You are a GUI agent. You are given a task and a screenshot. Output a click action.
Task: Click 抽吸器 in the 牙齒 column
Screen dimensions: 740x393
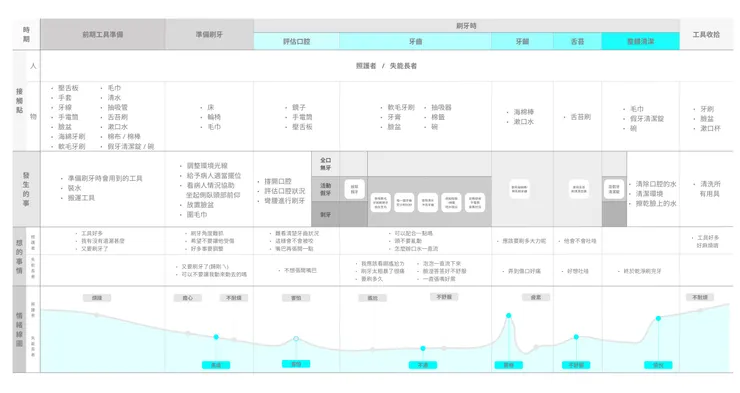(441, 108)
